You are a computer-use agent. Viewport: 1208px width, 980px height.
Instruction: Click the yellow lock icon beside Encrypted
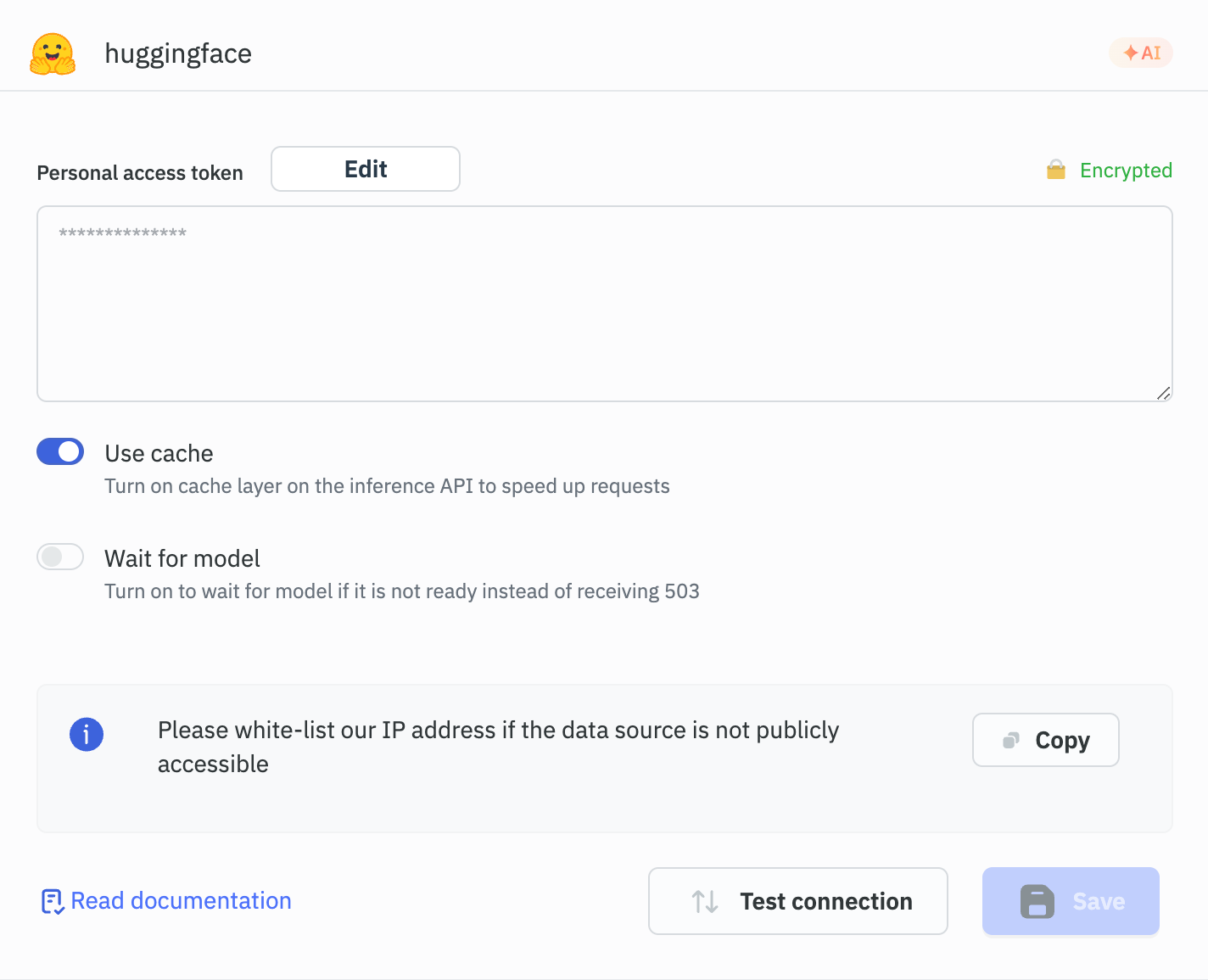coord(1056,171)
